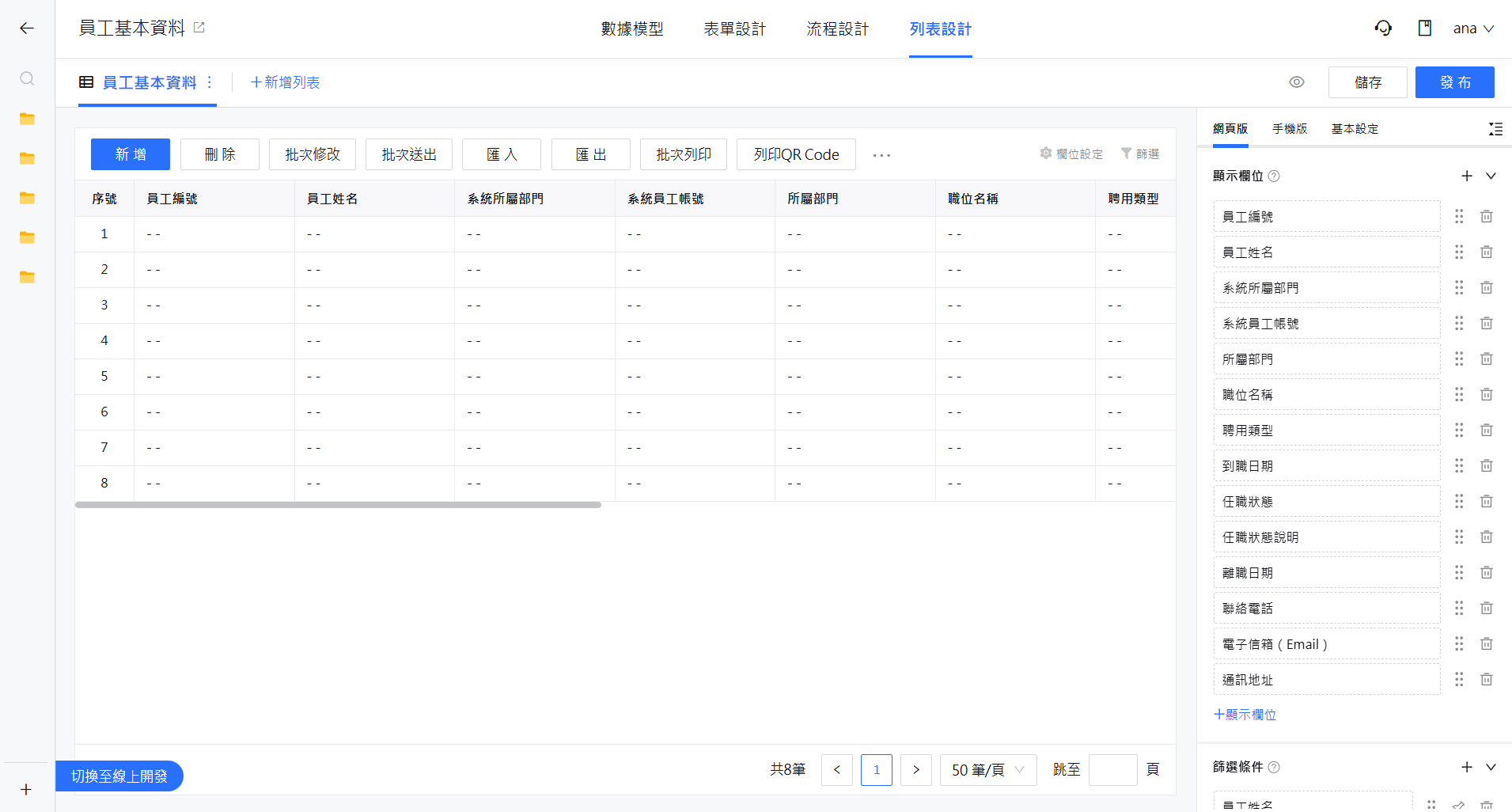
Task: Click help icon beside 篩選條件
Action: 1274,767
